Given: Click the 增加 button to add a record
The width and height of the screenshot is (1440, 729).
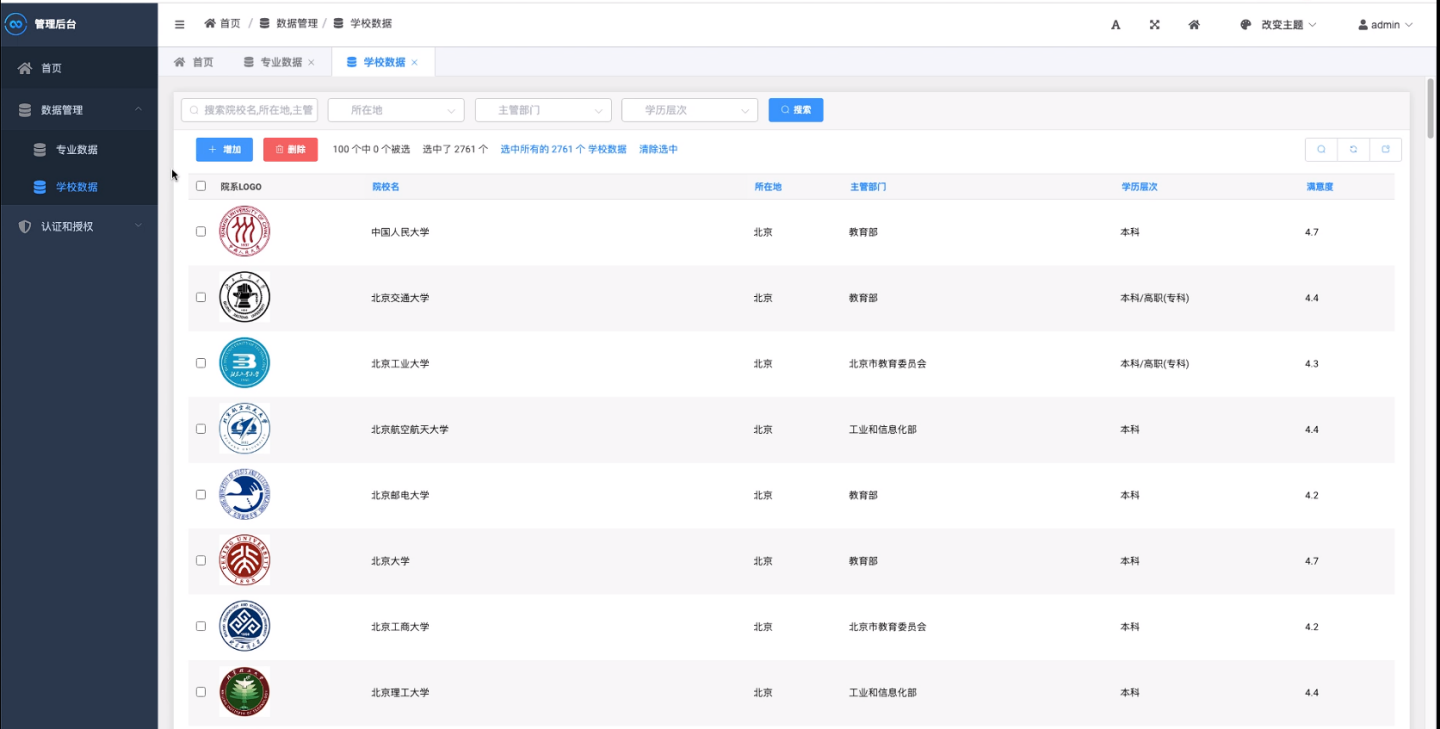Looking at the screenshot, I should [x=223, y=149].
